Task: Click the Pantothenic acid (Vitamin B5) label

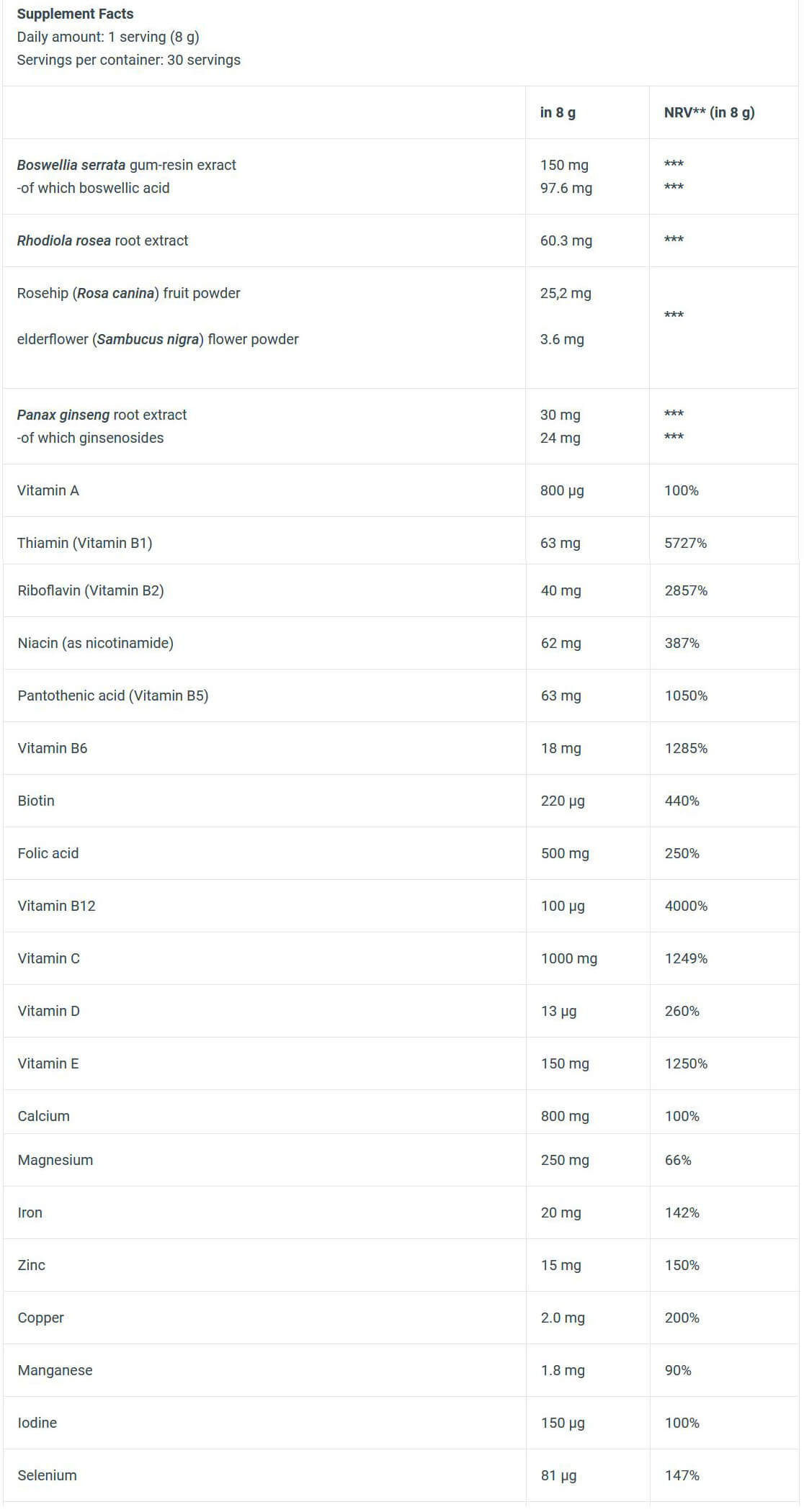Action: (112, 696)
